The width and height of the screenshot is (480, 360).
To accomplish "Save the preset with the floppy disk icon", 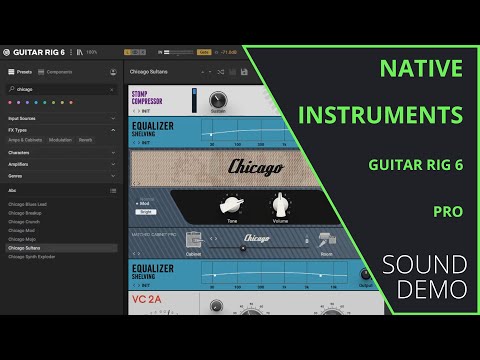I will click(244, 72).
